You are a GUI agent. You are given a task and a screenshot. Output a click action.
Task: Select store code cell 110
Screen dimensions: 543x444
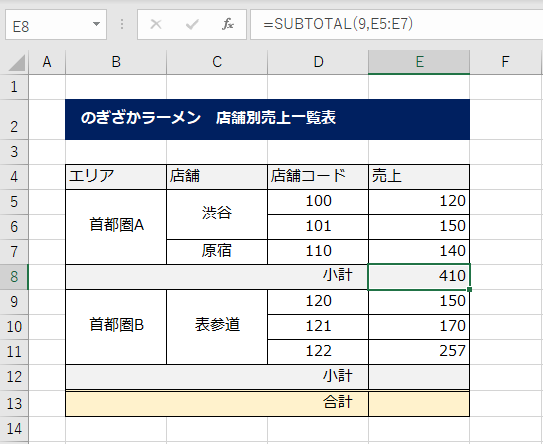318,252
